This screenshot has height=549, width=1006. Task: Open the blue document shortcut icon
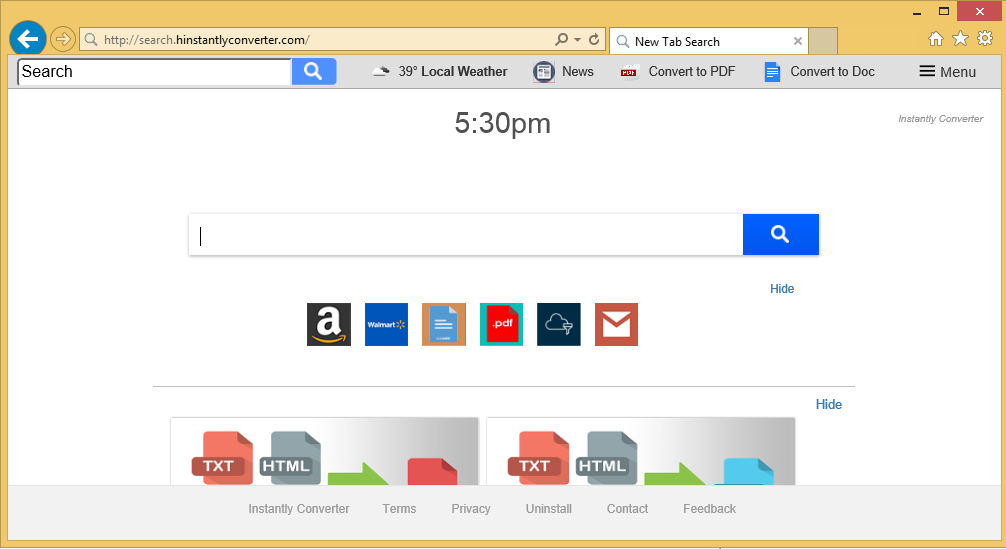point(443,324)
